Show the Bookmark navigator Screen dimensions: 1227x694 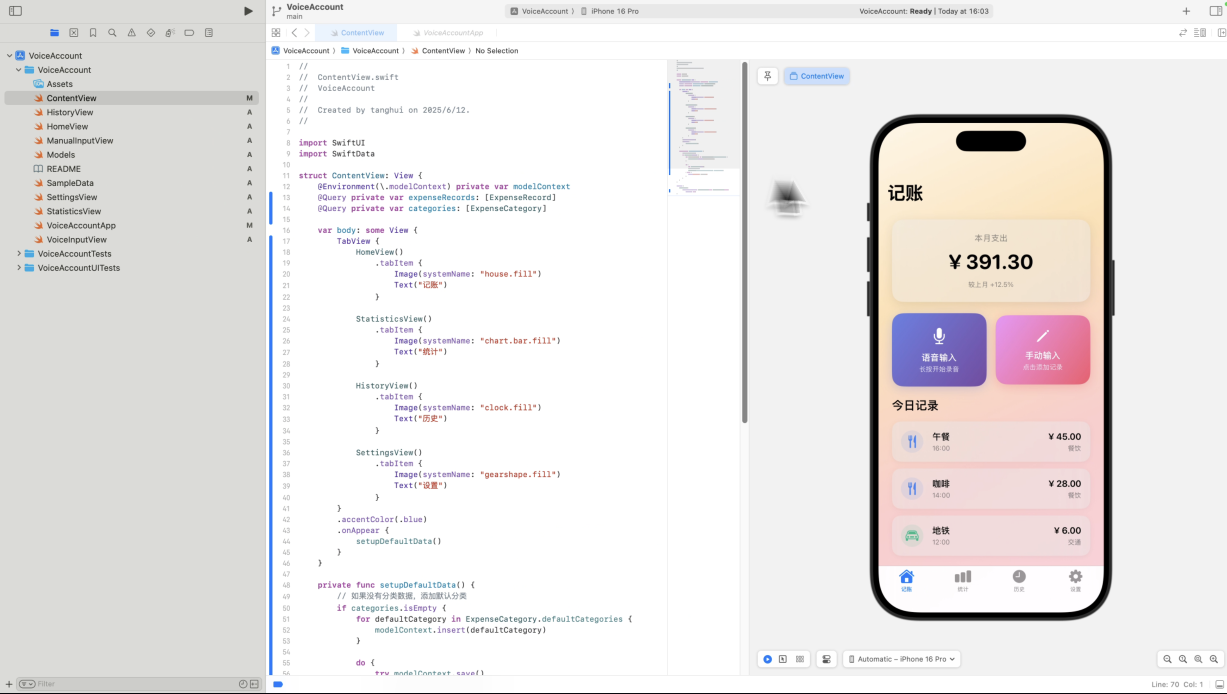click(x=93, y=33)
